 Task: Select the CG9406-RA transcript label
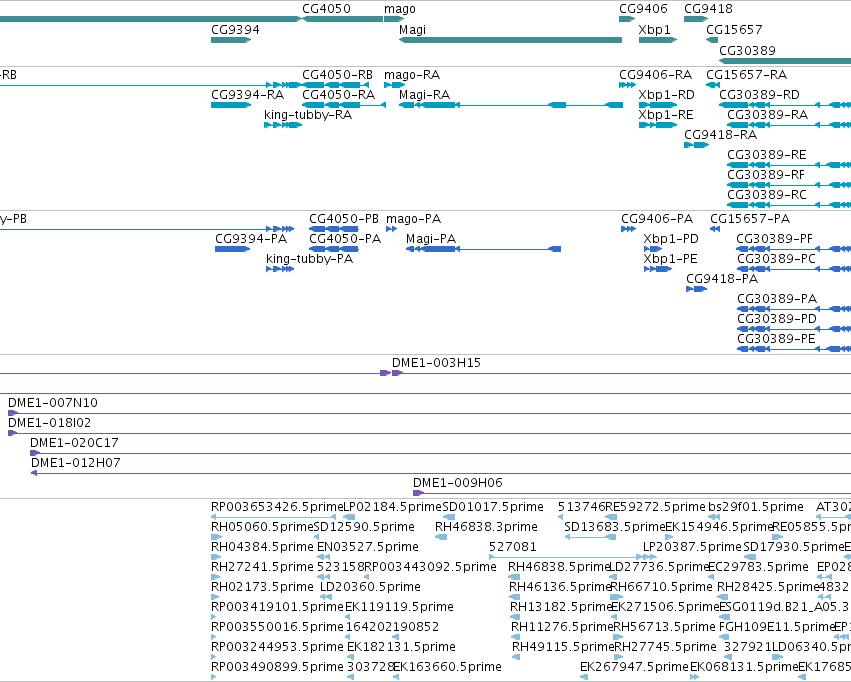pos(656,75)
